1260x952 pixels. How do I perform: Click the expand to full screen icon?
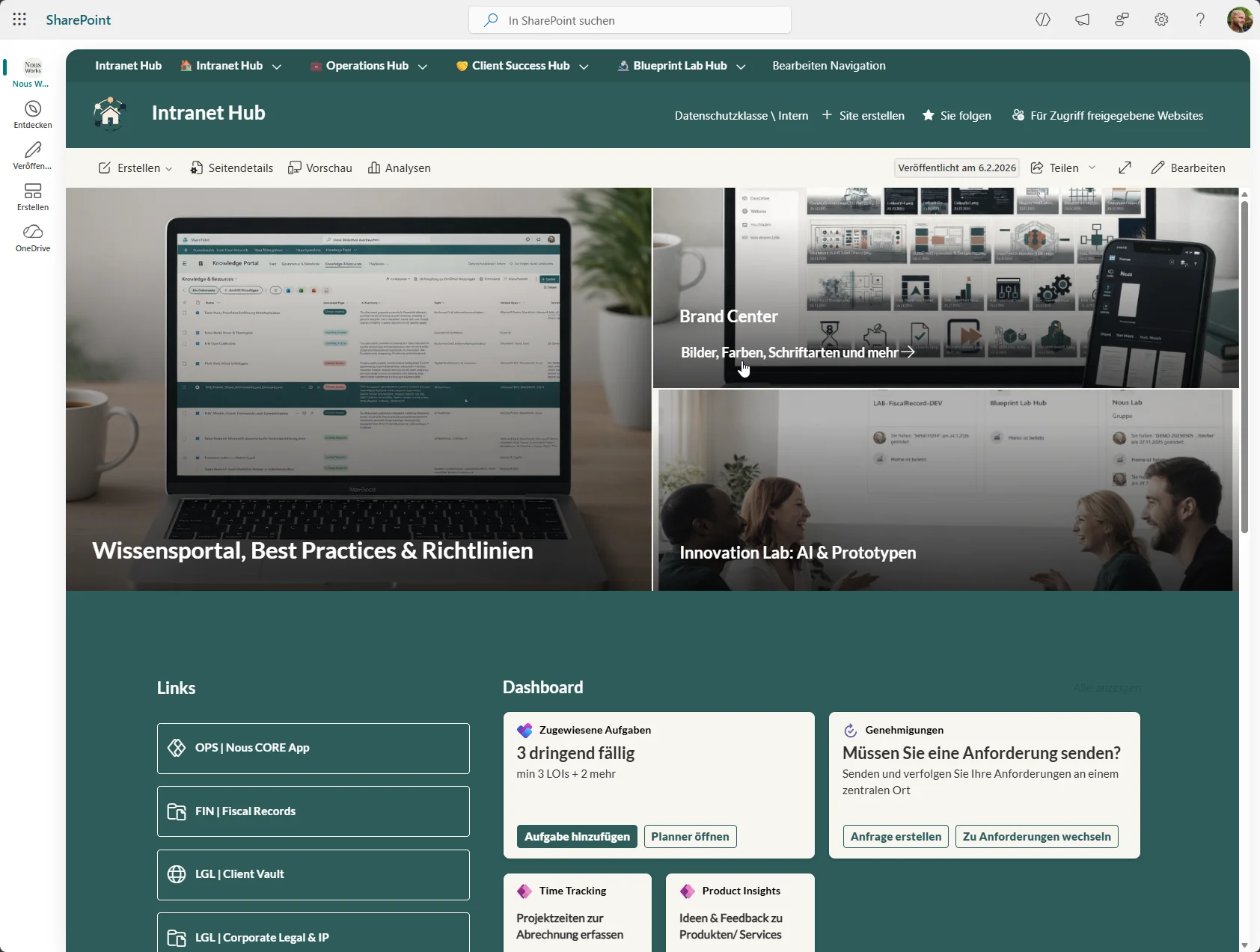click(1125, 168)
